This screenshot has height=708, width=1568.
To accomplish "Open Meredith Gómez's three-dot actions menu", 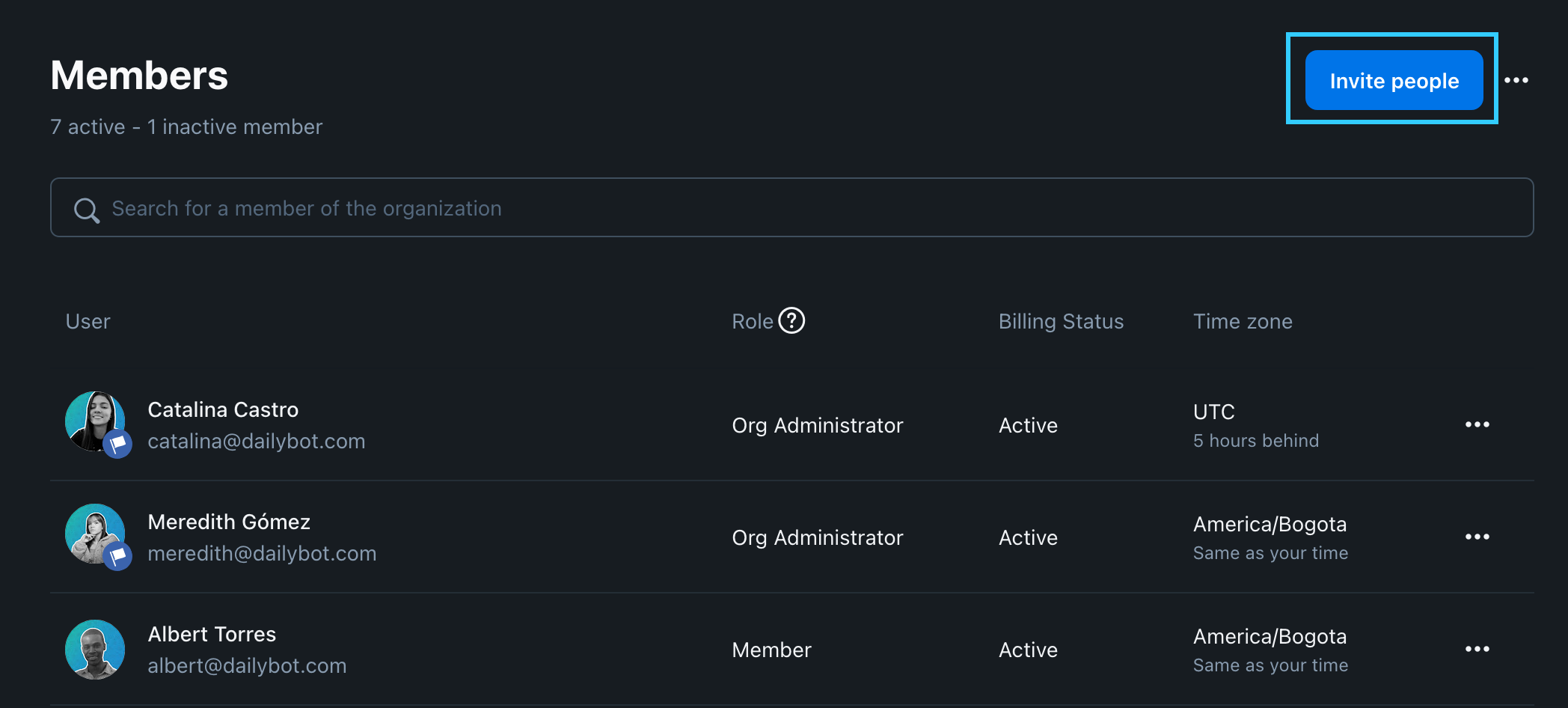I will [1477, 537].
